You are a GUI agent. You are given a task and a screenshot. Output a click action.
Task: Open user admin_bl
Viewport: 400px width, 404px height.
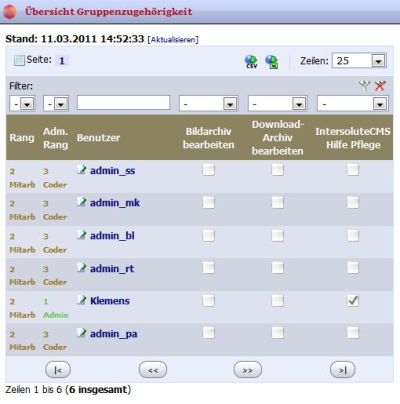[112, 236]
